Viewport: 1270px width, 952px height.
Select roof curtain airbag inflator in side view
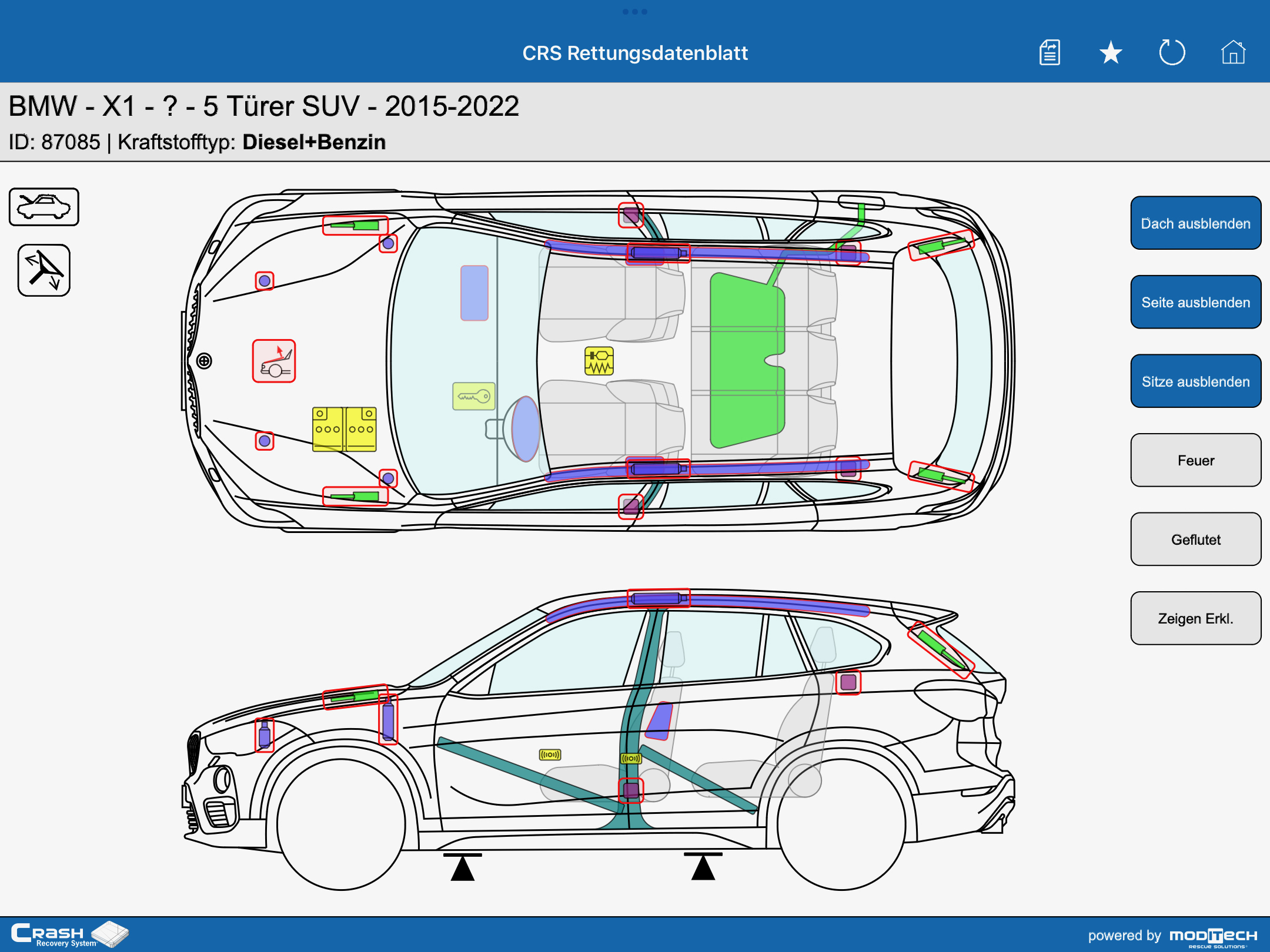(x=659, y=598)
